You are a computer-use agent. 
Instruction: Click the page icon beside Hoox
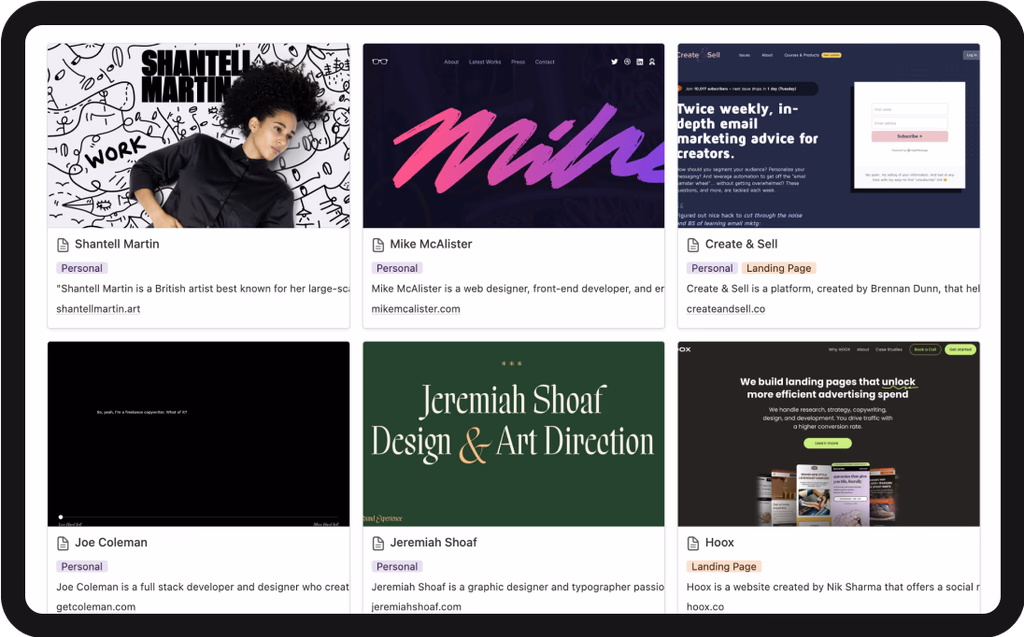[x=693, y=543]
